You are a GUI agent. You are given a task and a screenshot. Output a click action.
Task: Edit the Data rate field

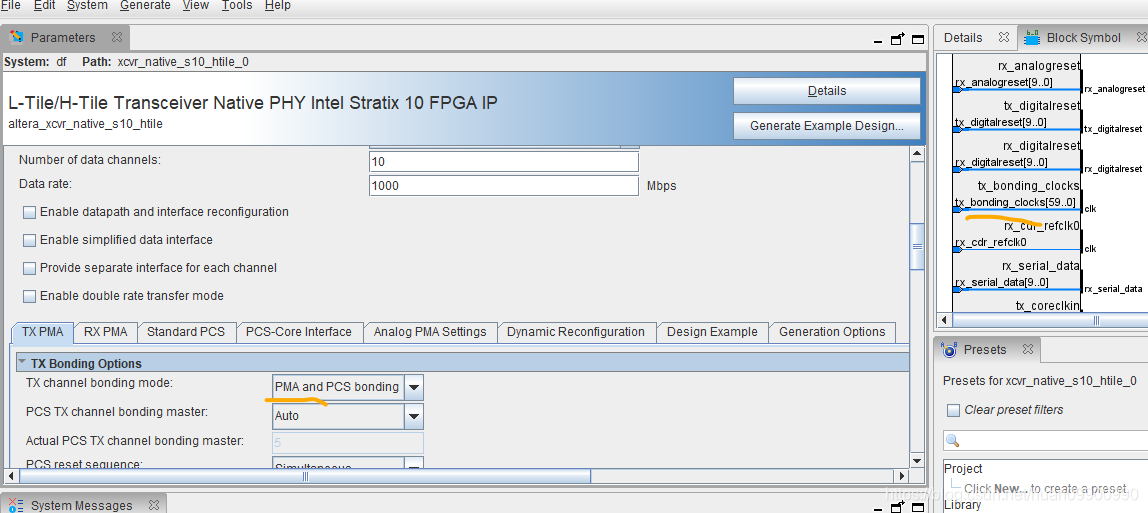tap(504, 186)
